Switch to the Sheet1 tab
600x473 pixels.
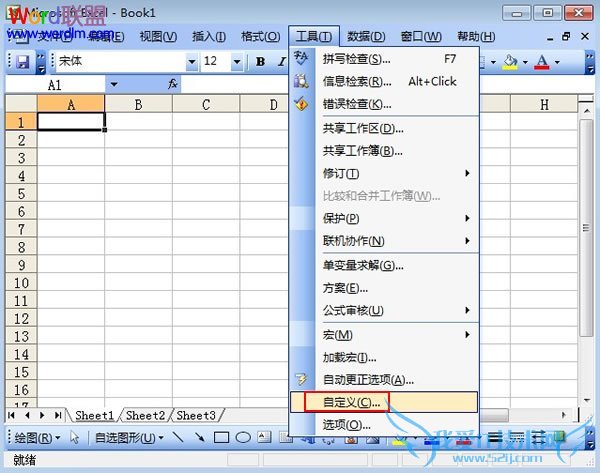[x=95, y=415]
